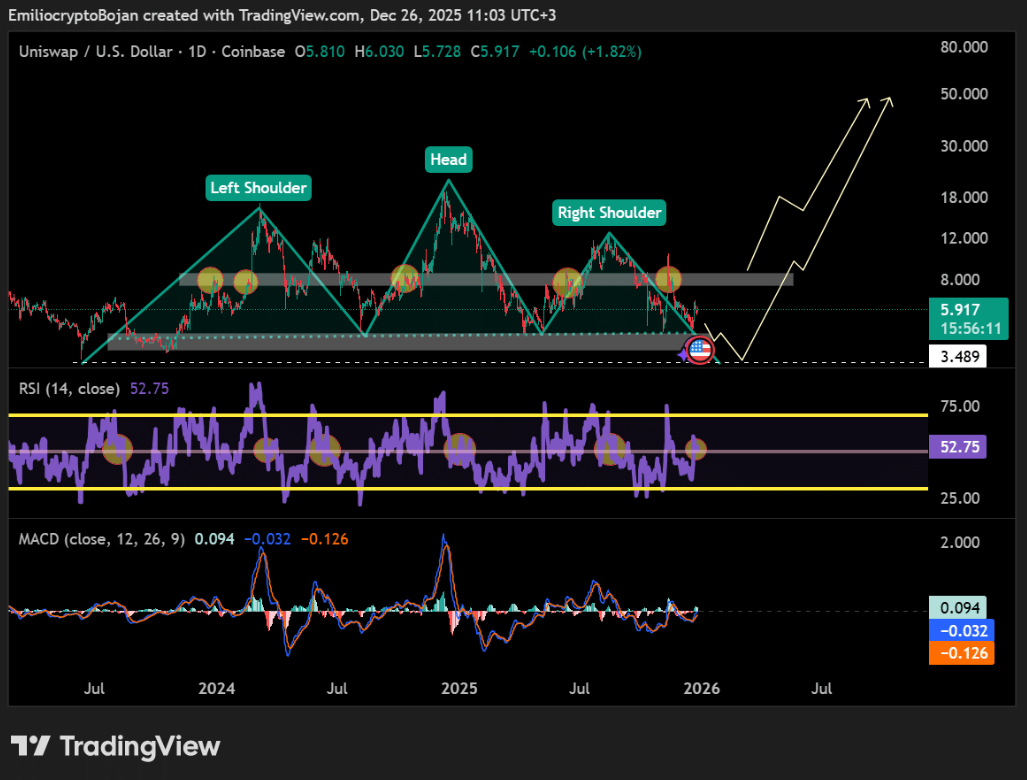Click the white 3.489 price level label
This screenshot has width=1027, height=780.
957,356
